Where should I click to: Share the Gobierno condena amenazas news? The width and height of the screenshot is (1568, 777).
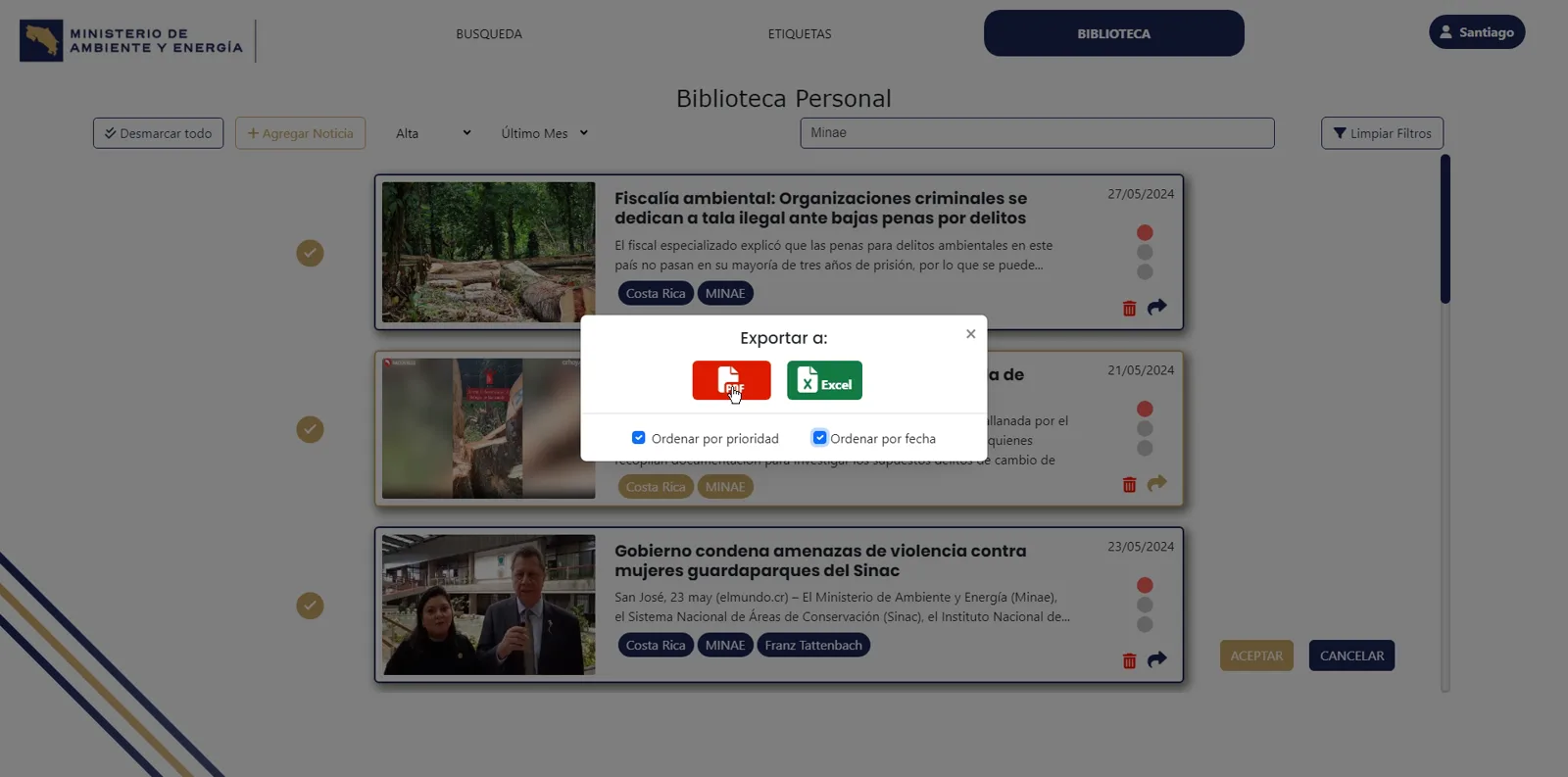click(1157, 659)
